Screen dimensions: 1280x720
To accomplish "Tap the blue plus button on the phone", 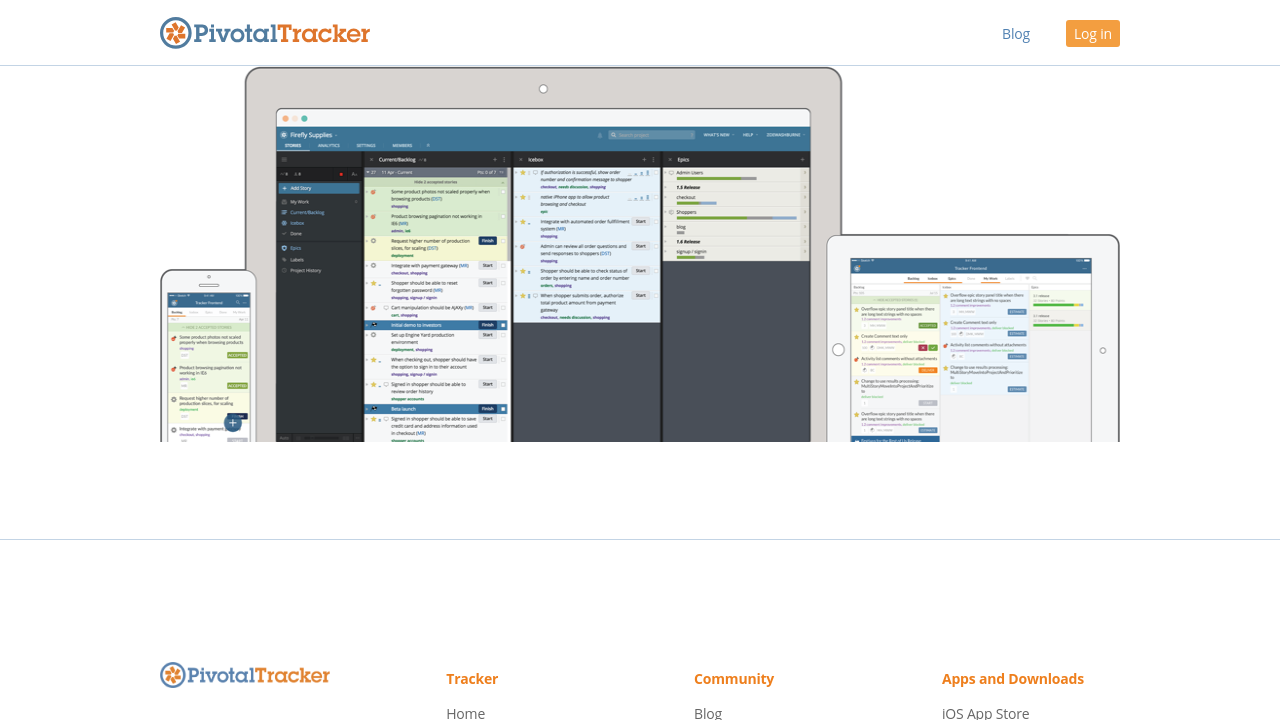I will point(233,423).
